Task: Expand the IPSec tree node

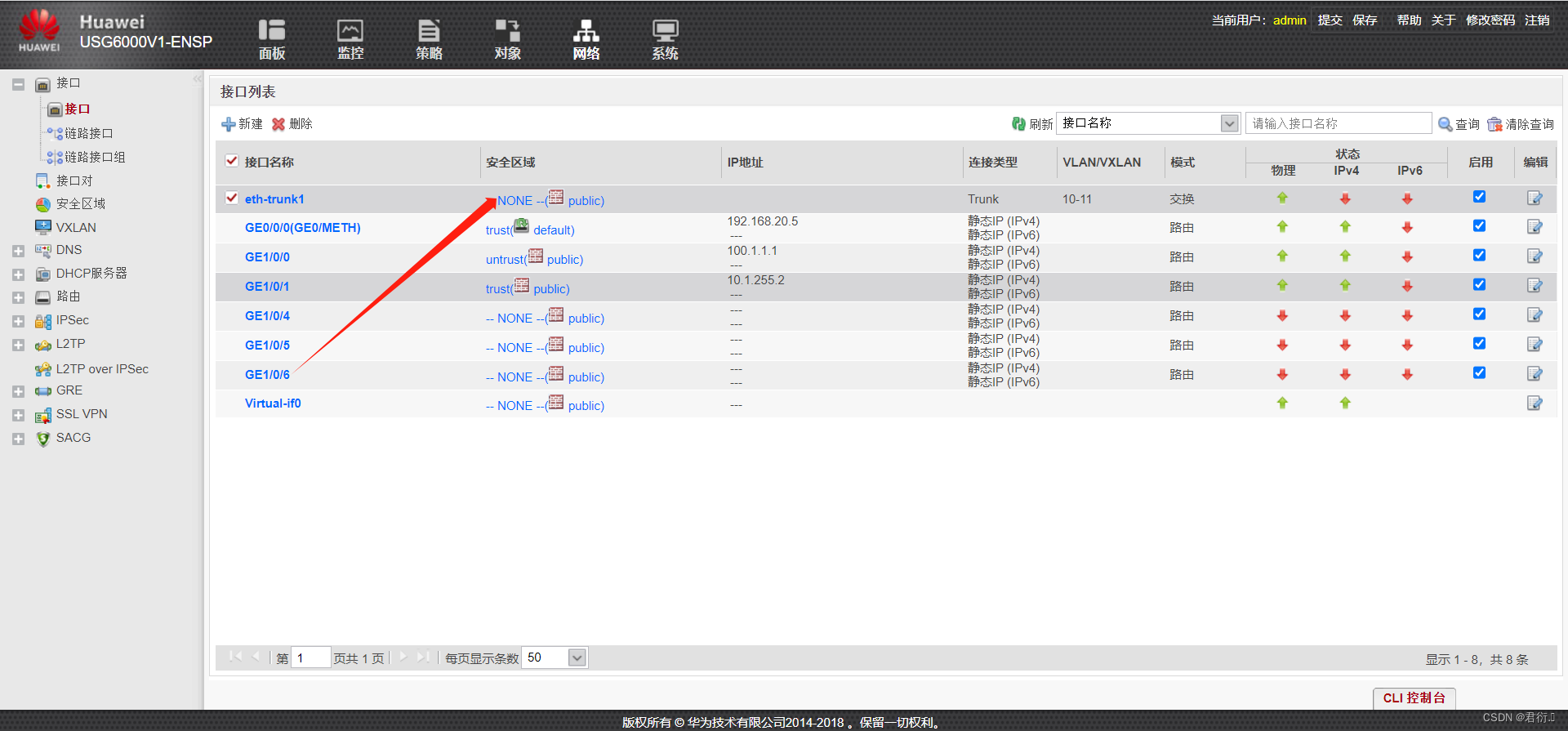Action: tap(18, 322)
